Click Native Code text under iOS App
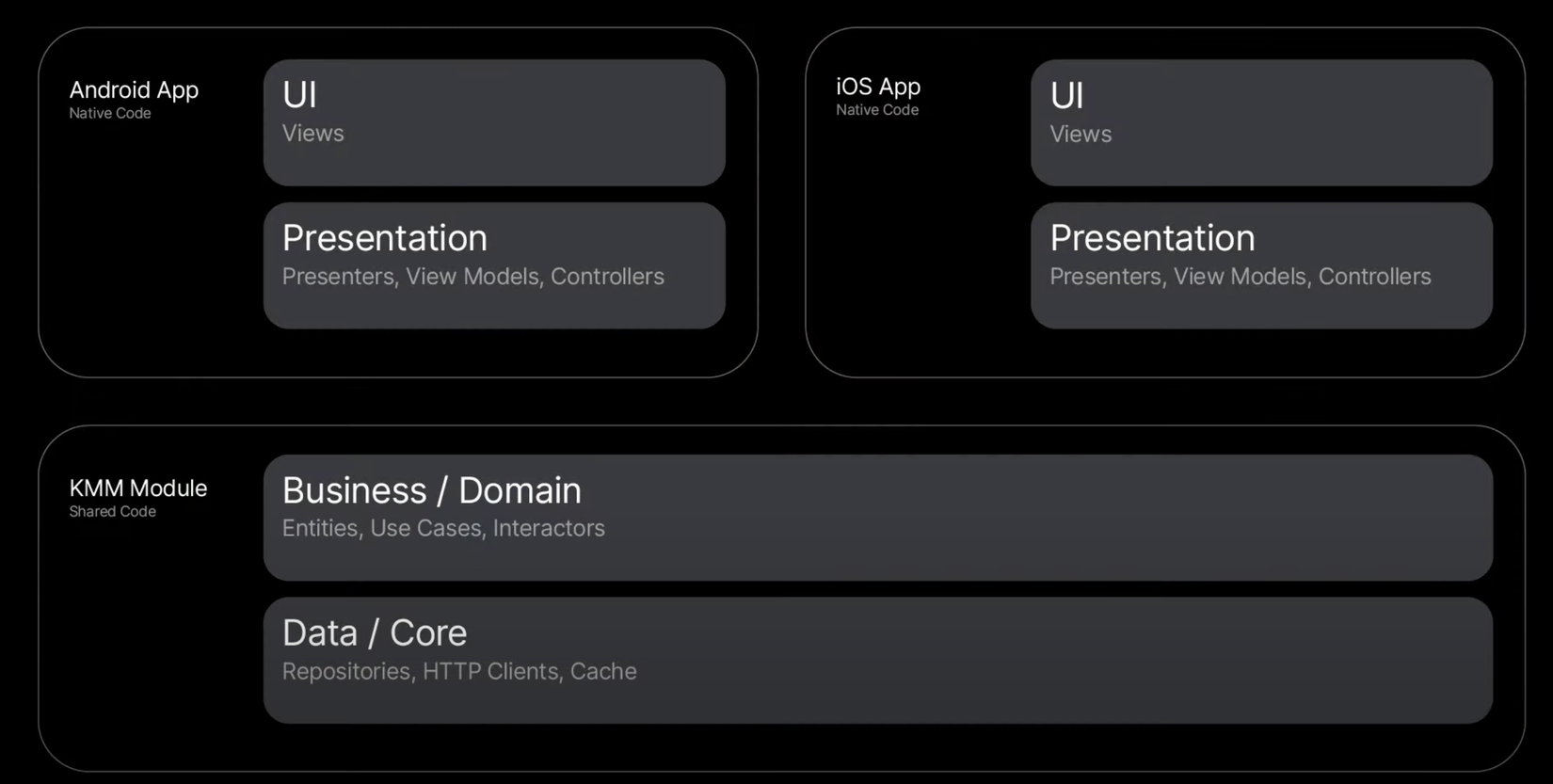 point(876,110)
